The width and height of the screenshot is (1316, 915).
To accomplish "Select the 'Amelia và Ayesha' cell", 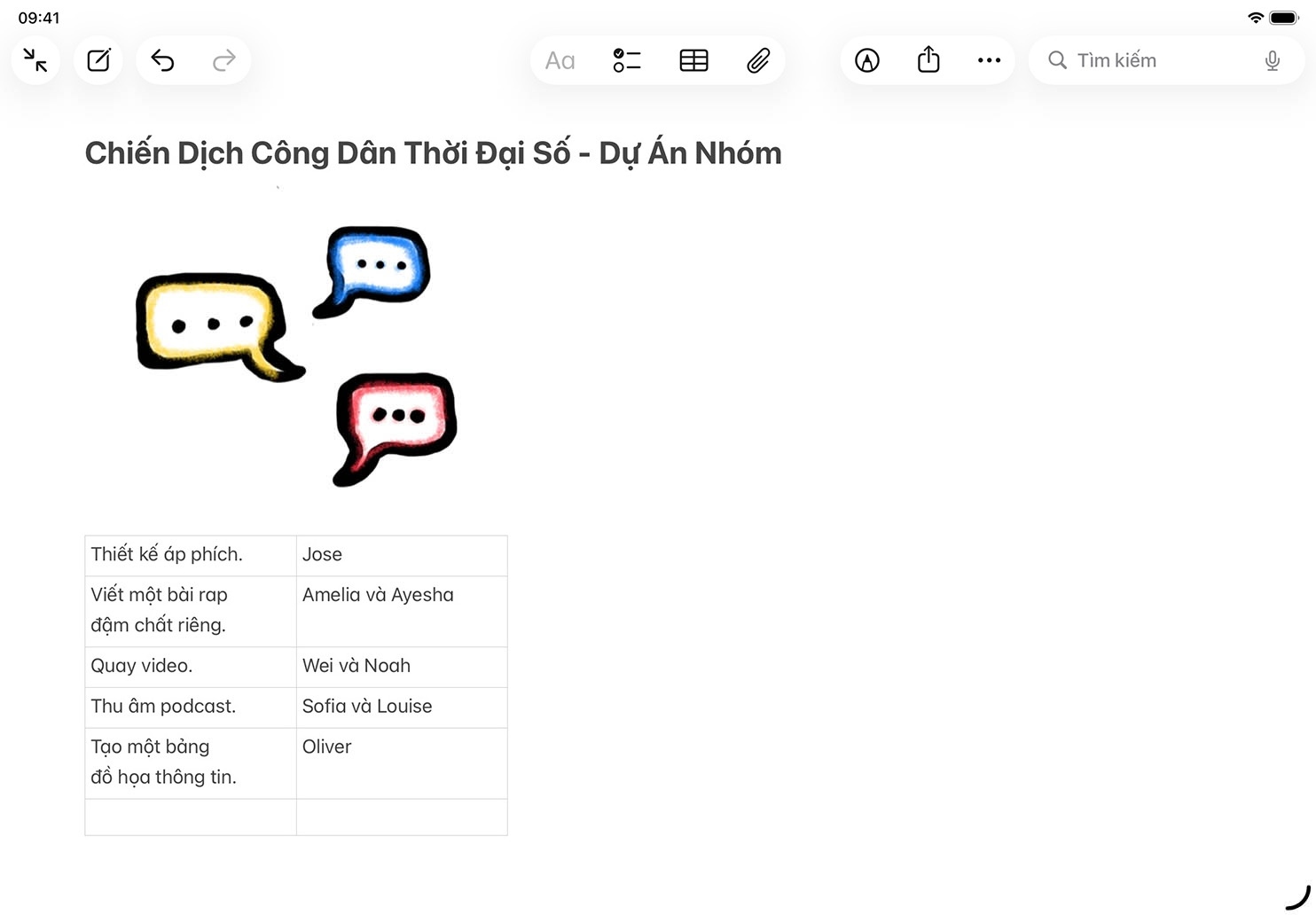I will click(401, 610).
